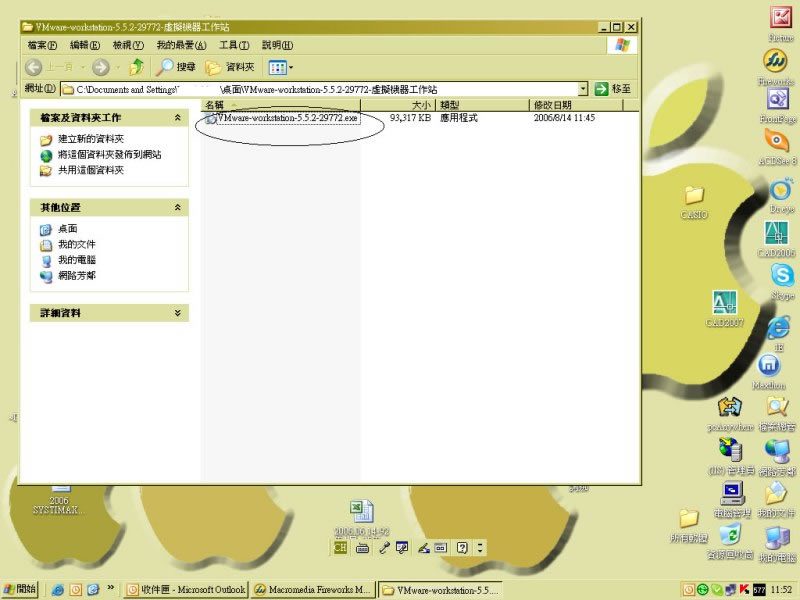Click the language bar keyboard icon
Screen dimensions: 800x600
[362, 548]
